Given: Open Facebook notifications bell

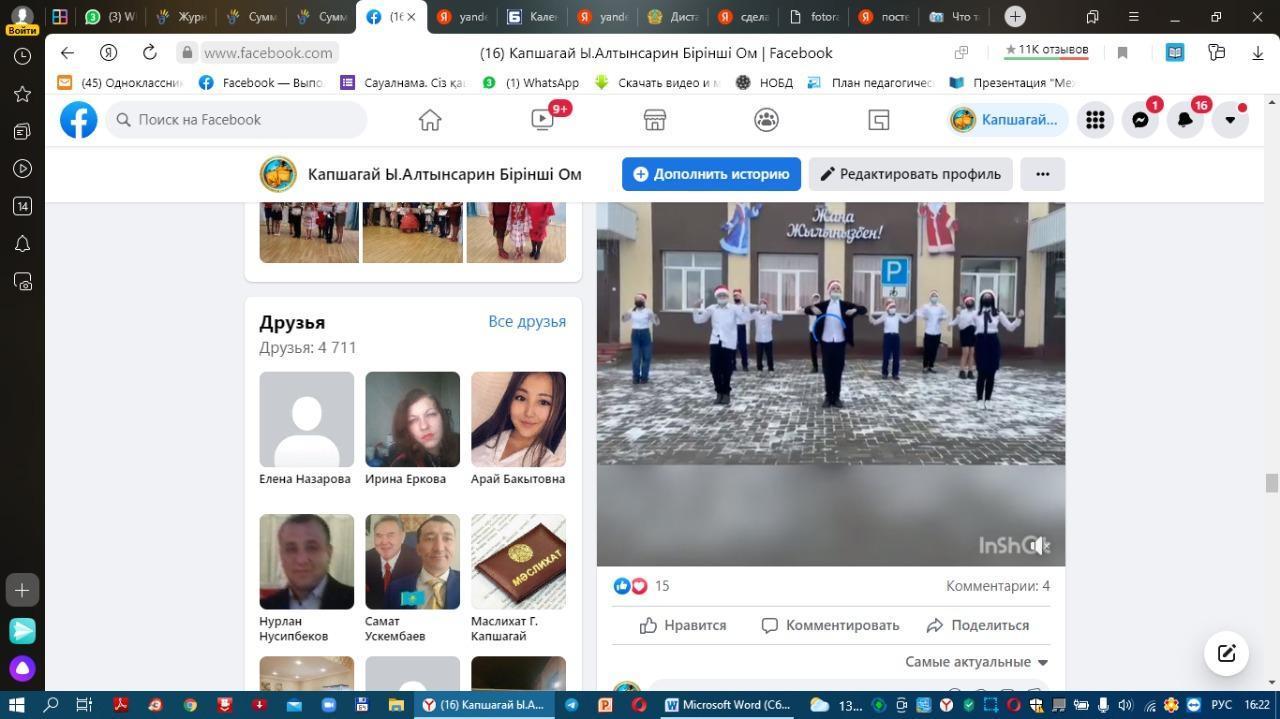Looking at the screenshot, I should pyautogui.click(x=1185, y=120).
